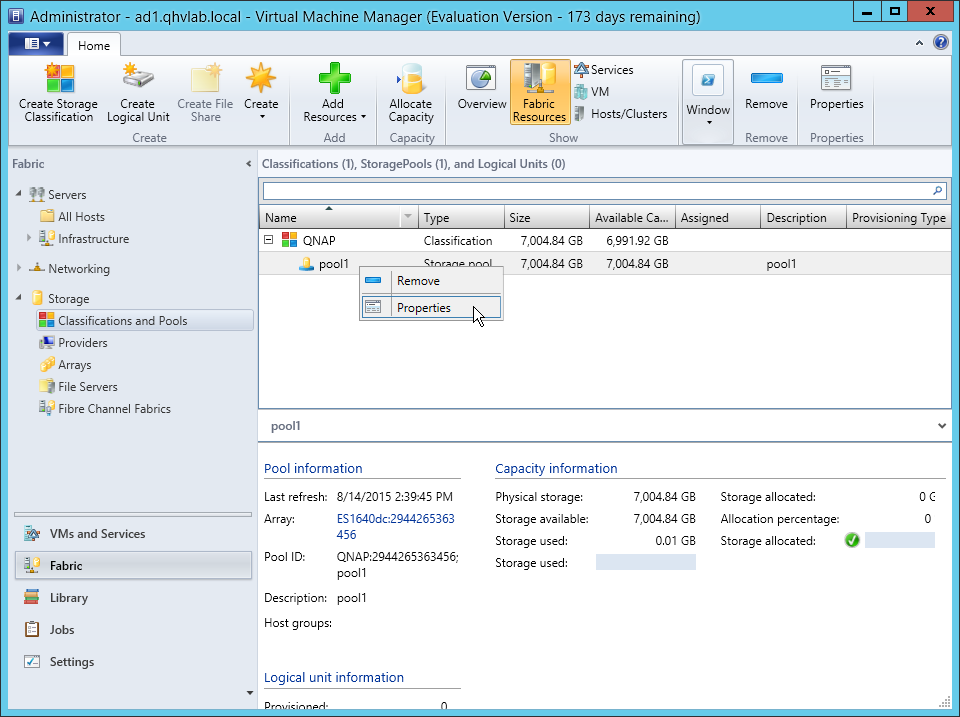Open the Settings workspace
This screenshot has width=960, height=717.
133,661
